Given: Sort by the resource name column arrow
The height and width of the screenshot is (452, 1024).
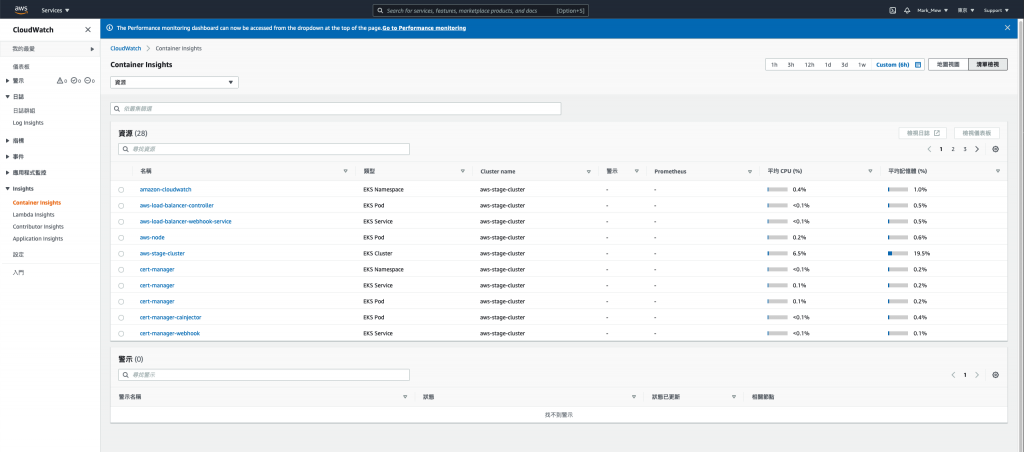Looking at the screenshot, I should point(345,171).
